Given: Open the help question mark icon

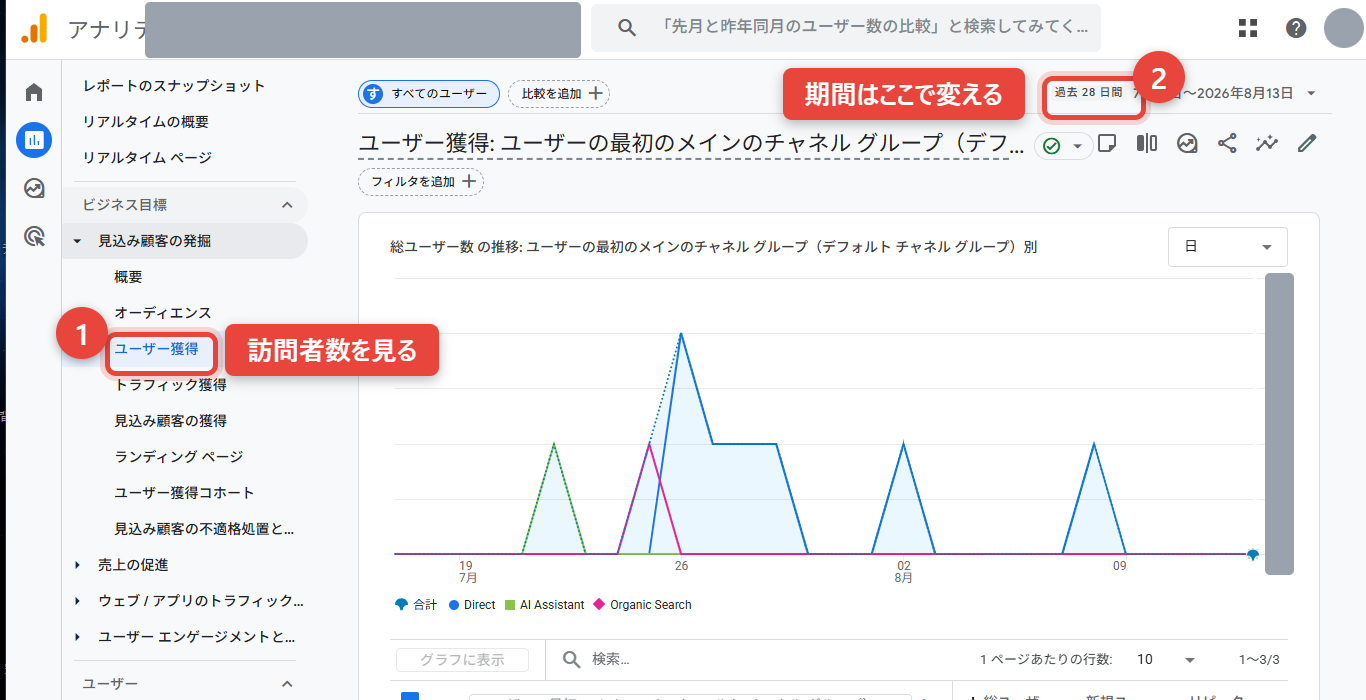Looking at the screenshot, I should (x=1296, y=28).
